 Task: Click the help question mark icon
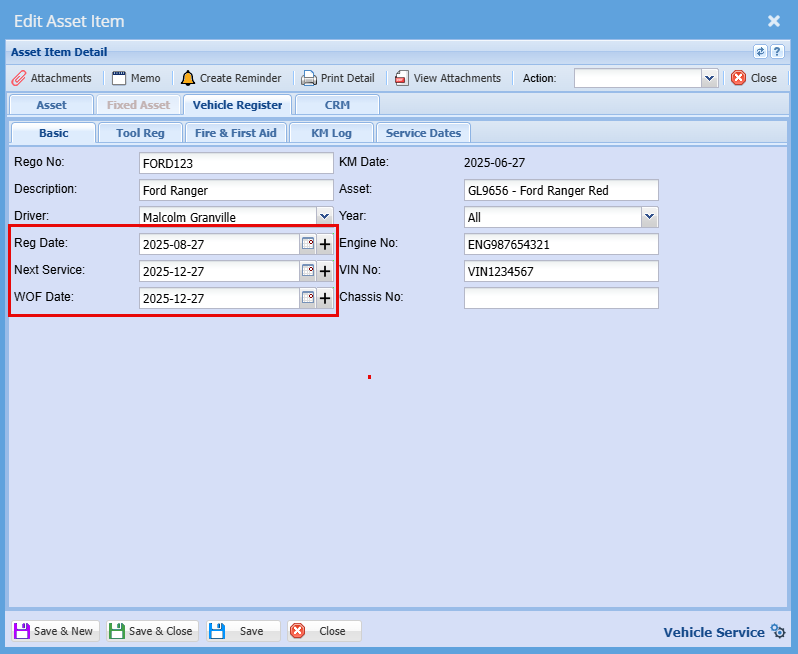click(777, 52)
